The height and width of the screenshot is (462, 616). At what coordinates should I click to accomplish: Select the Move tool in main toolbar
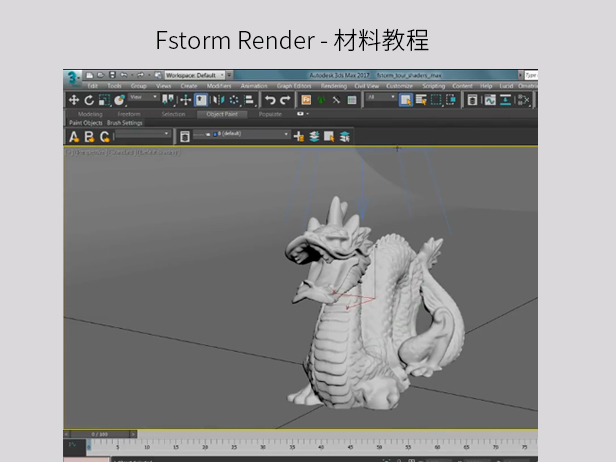(74, 100)
